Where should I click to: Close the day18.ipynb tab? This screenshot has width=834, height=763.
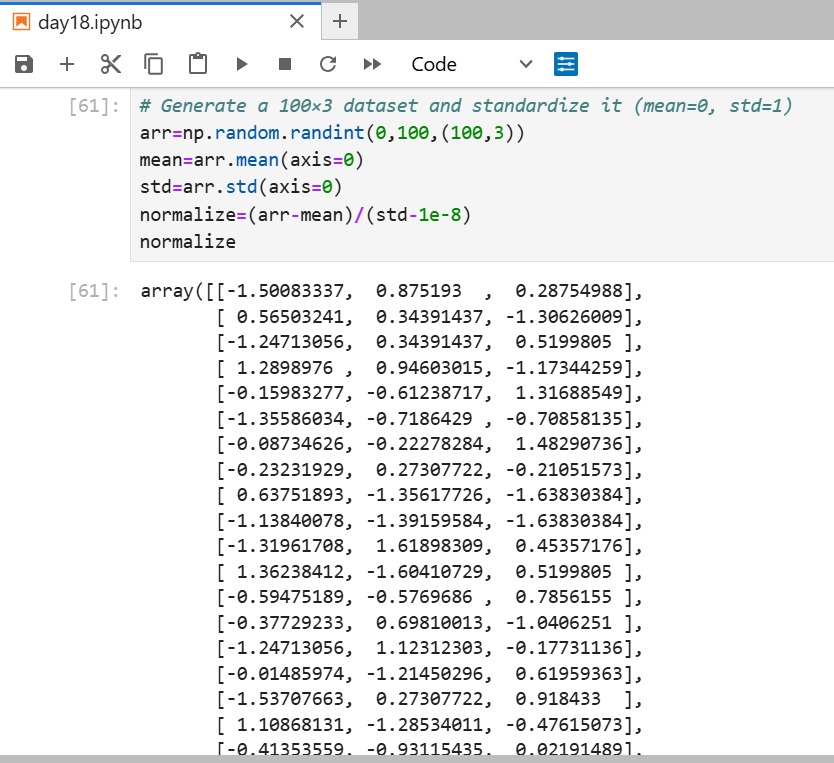(x=297, y=20)
